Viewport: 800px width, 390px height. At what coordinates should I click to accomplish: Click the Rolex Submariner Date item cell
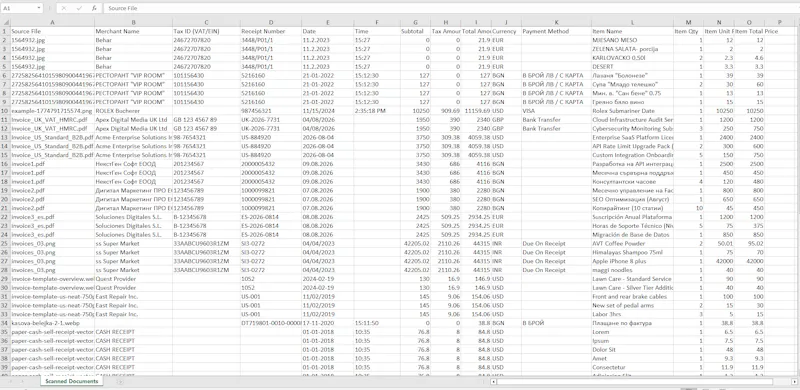point(632,111)
